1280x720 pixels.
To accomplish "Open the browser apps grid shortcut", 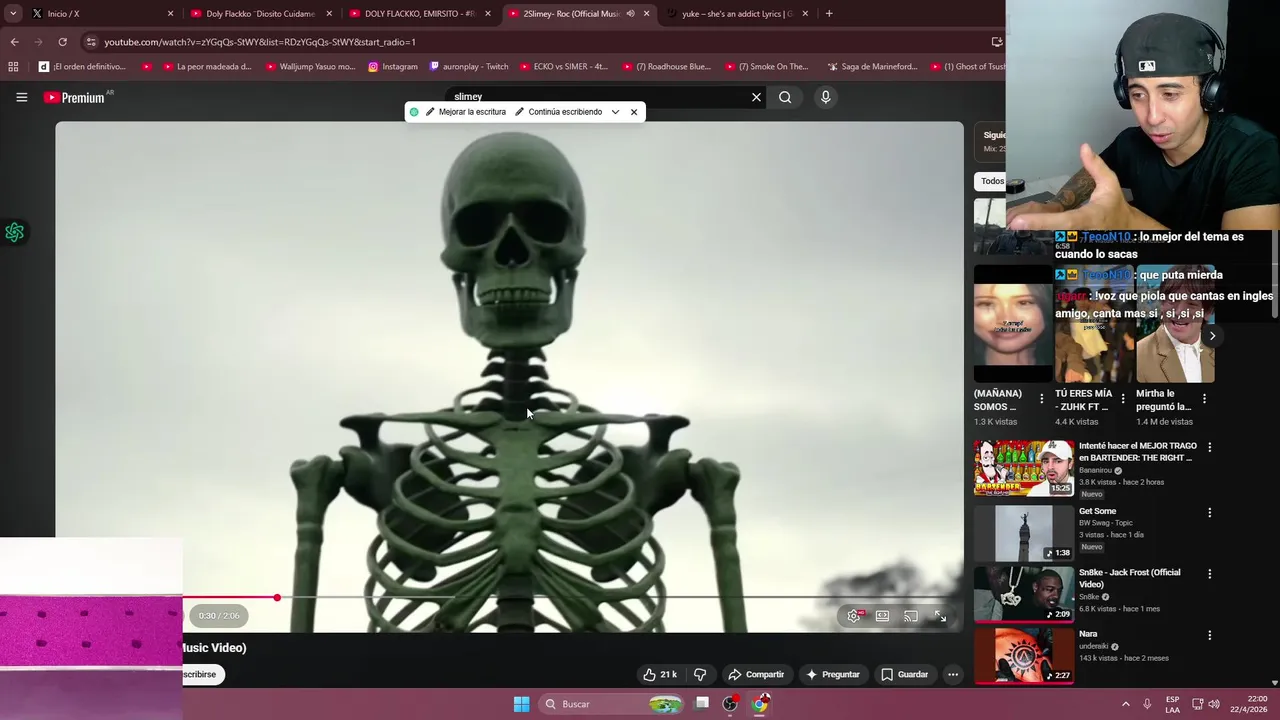I will click(13, 67).
